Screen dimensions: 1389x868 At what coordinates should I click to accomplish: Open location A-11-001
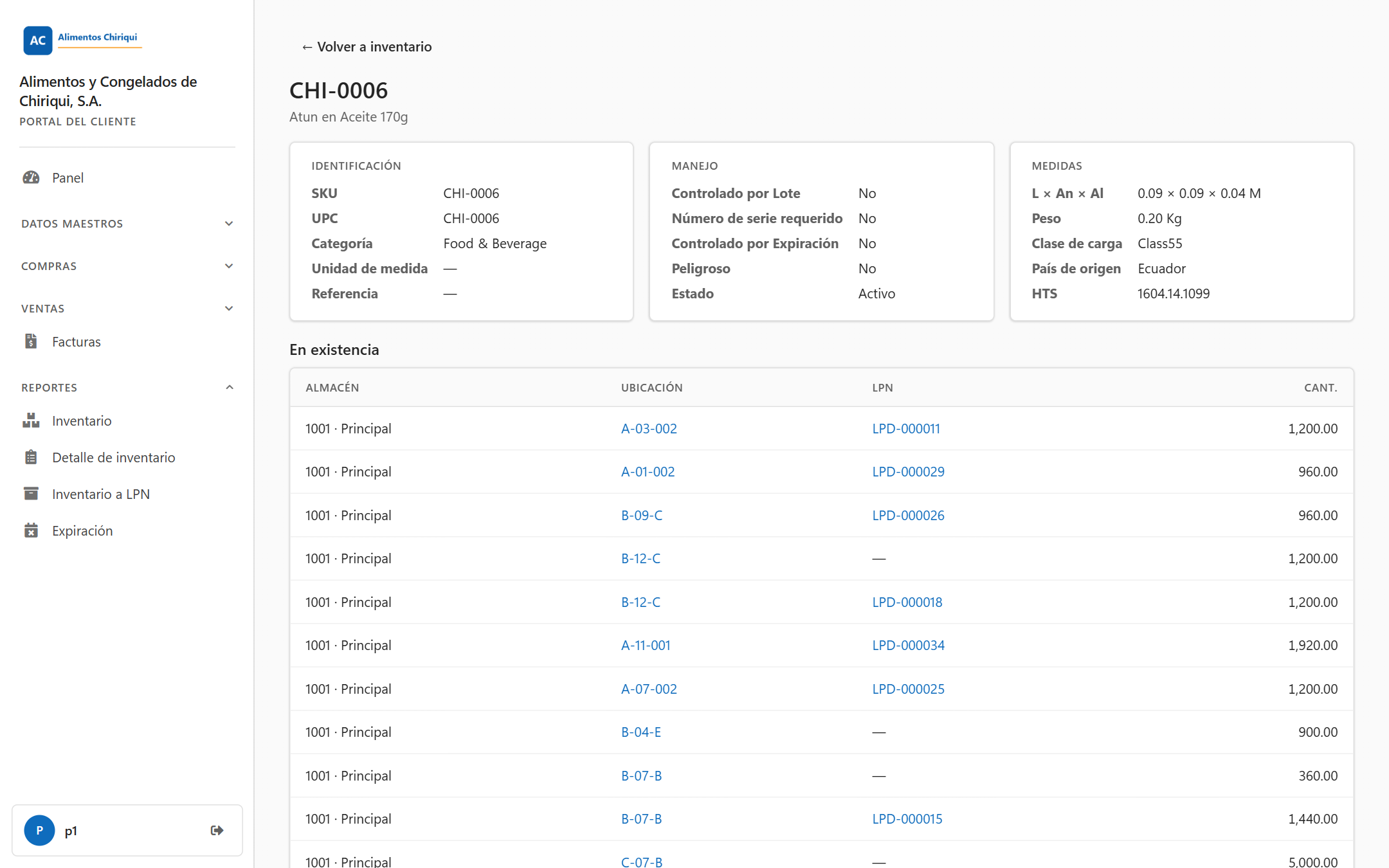(646, 645)
